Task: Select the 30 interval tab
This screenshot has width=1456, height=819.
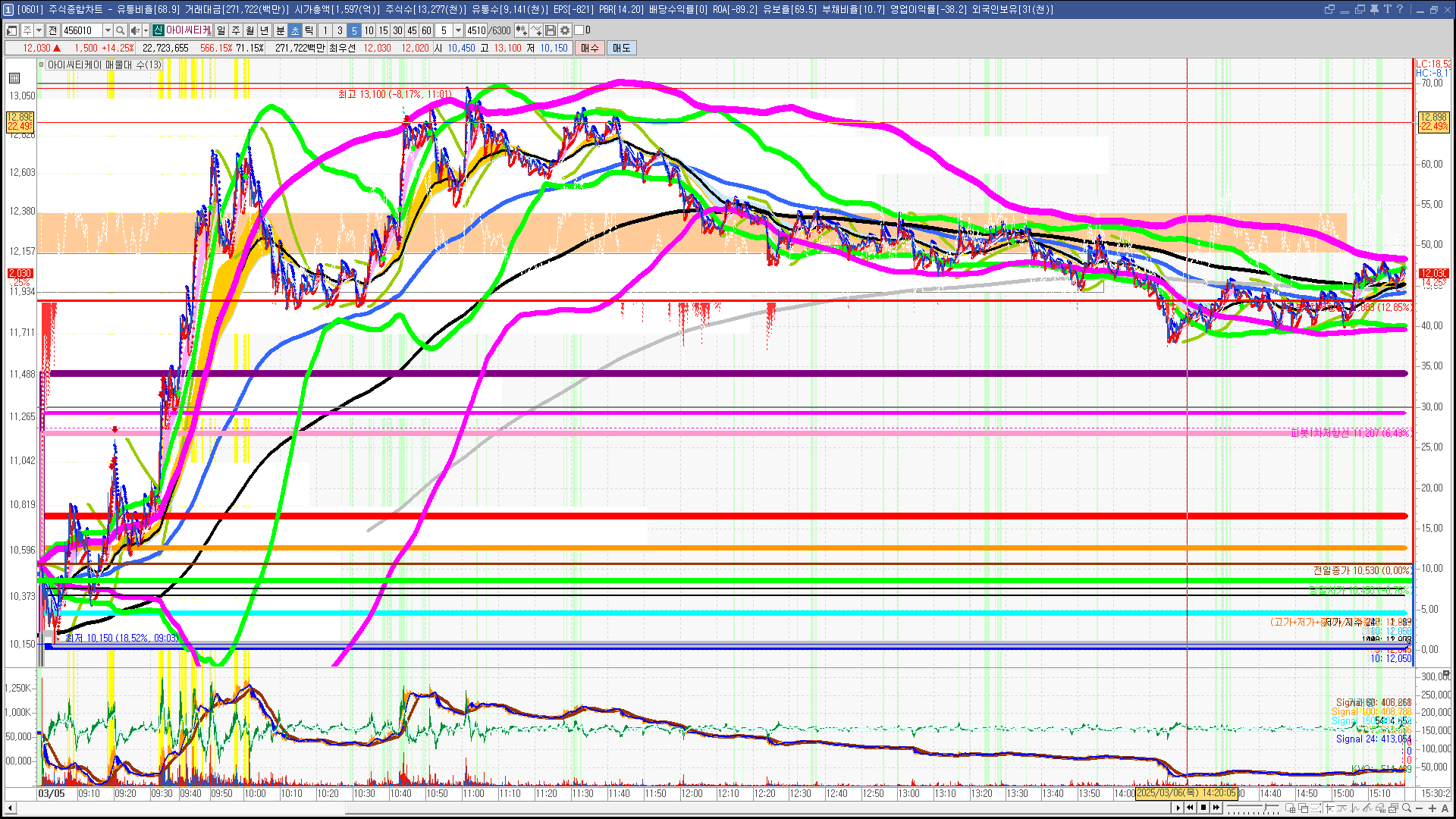Action: click(397, 30)
